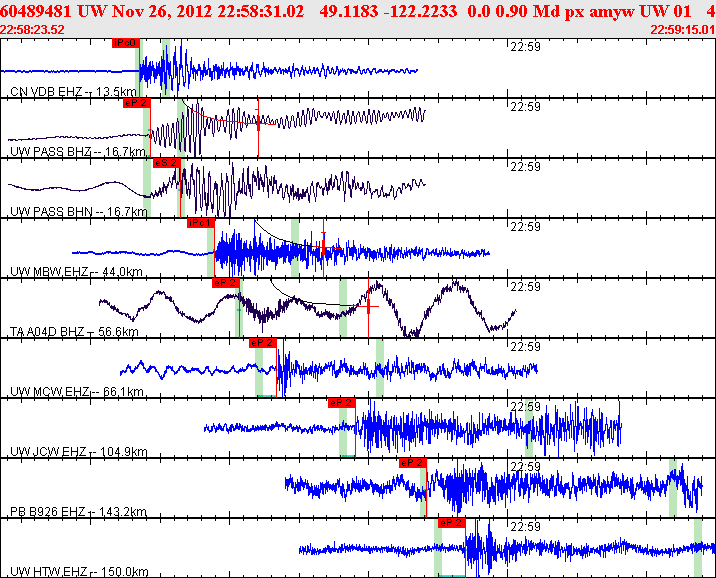Select the TA A04D BHZ 56.6km station label
The image size is (716, 578).
point(74,332)
